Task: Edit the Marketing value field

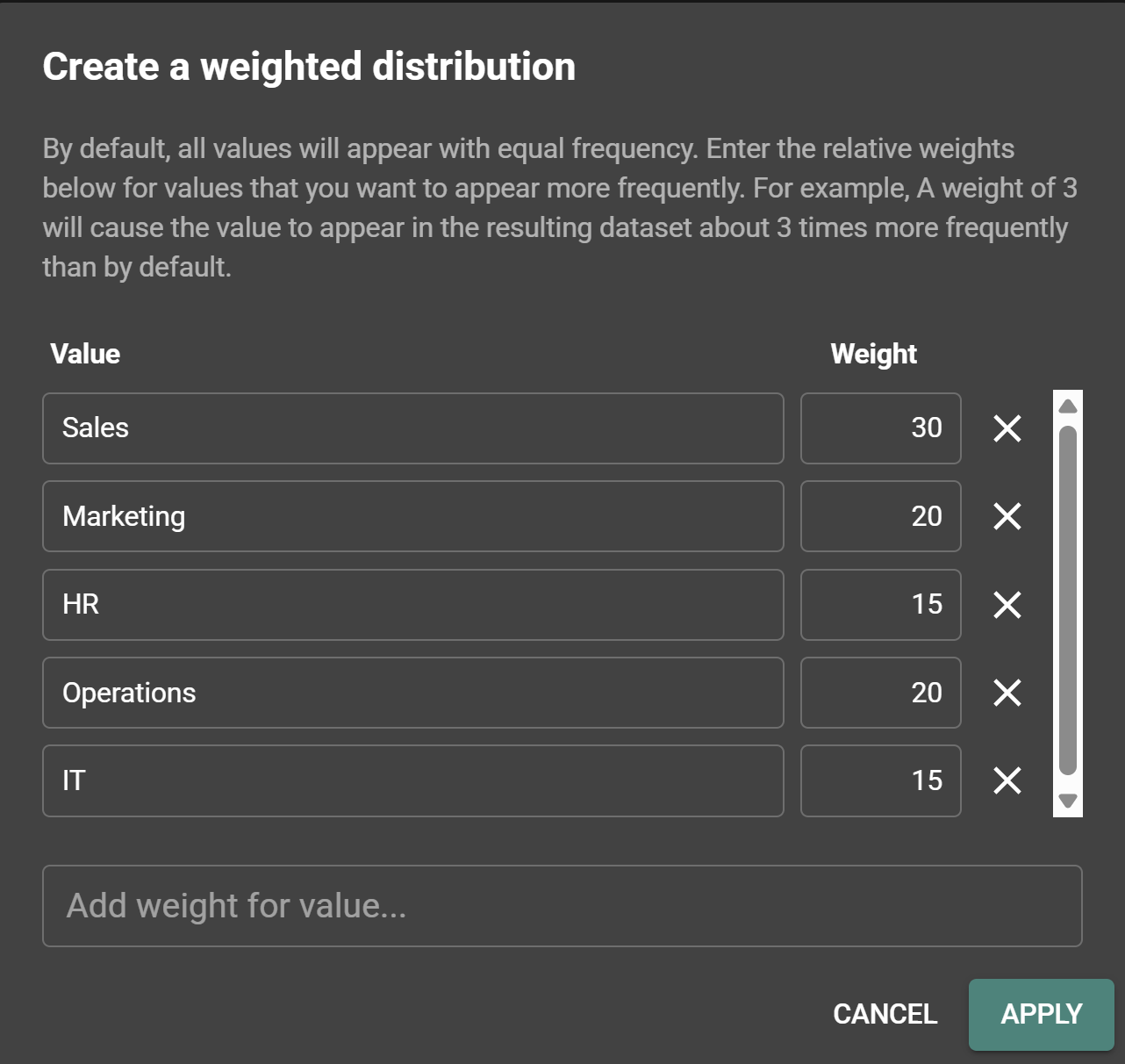Action: point(412,516)
